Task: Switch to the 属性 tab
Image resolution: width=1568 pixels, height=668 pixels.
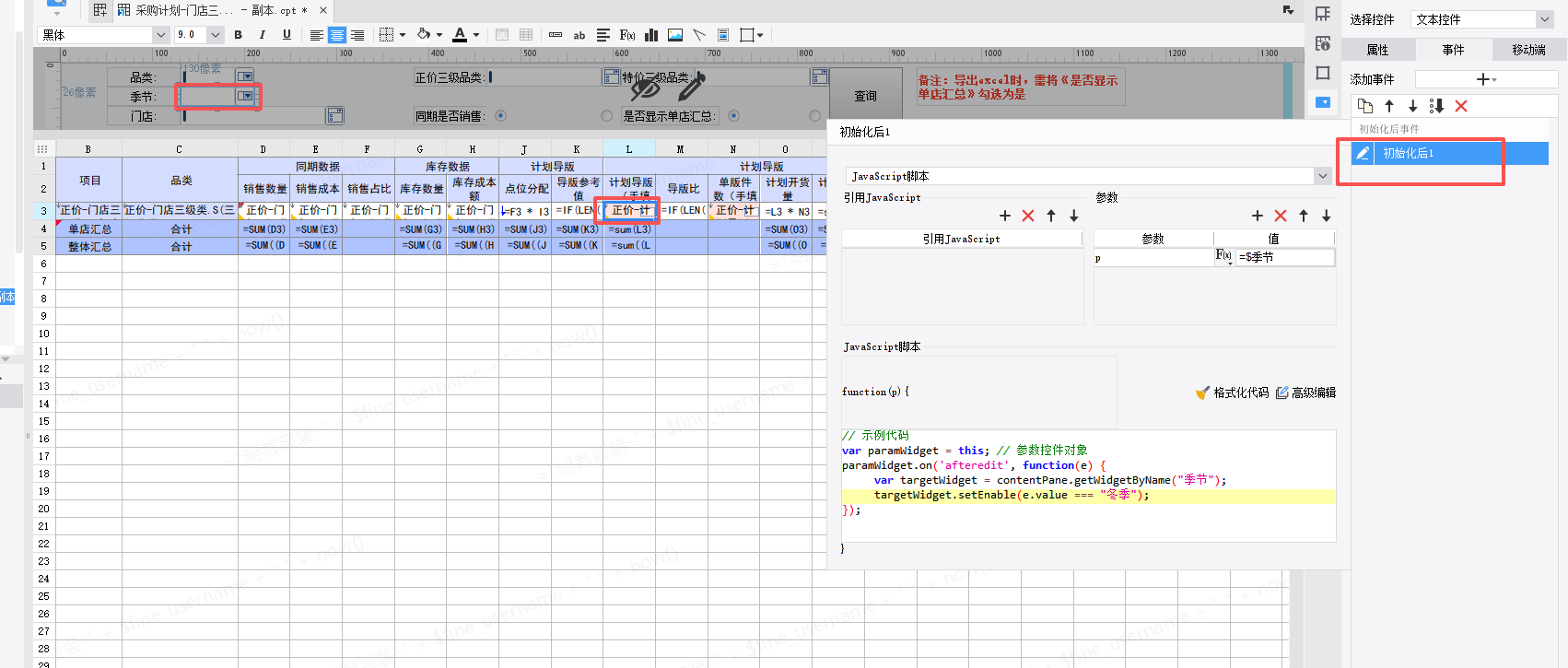Action: coord(1377,50)
